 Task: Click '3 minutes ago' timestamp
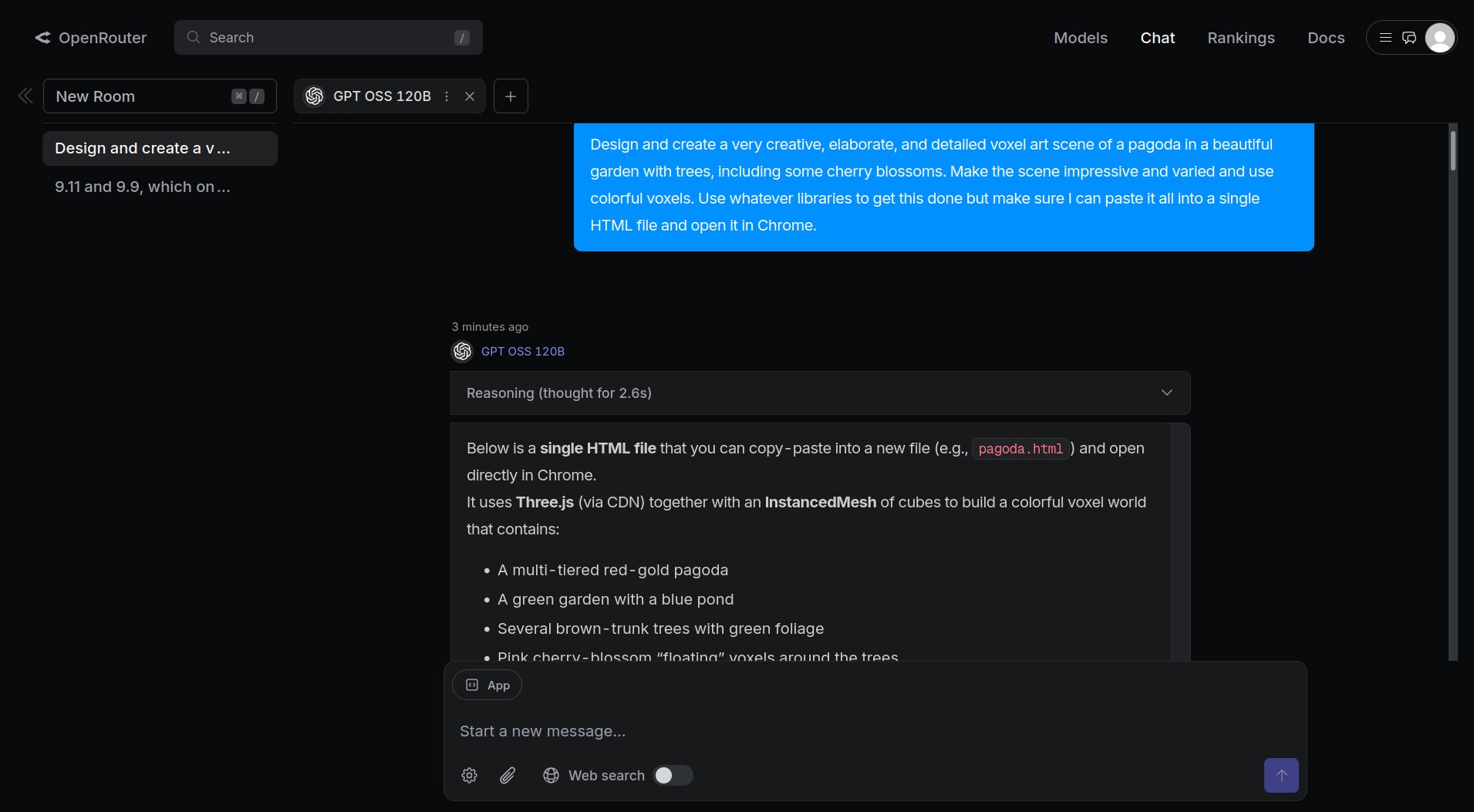(x=490, y=327)
